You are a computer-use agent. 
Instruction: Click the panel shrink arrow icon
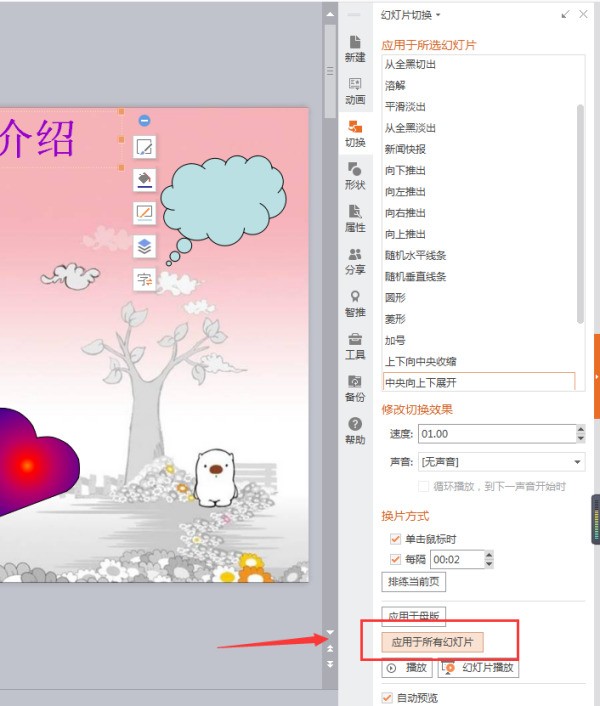tap(565, 15)
